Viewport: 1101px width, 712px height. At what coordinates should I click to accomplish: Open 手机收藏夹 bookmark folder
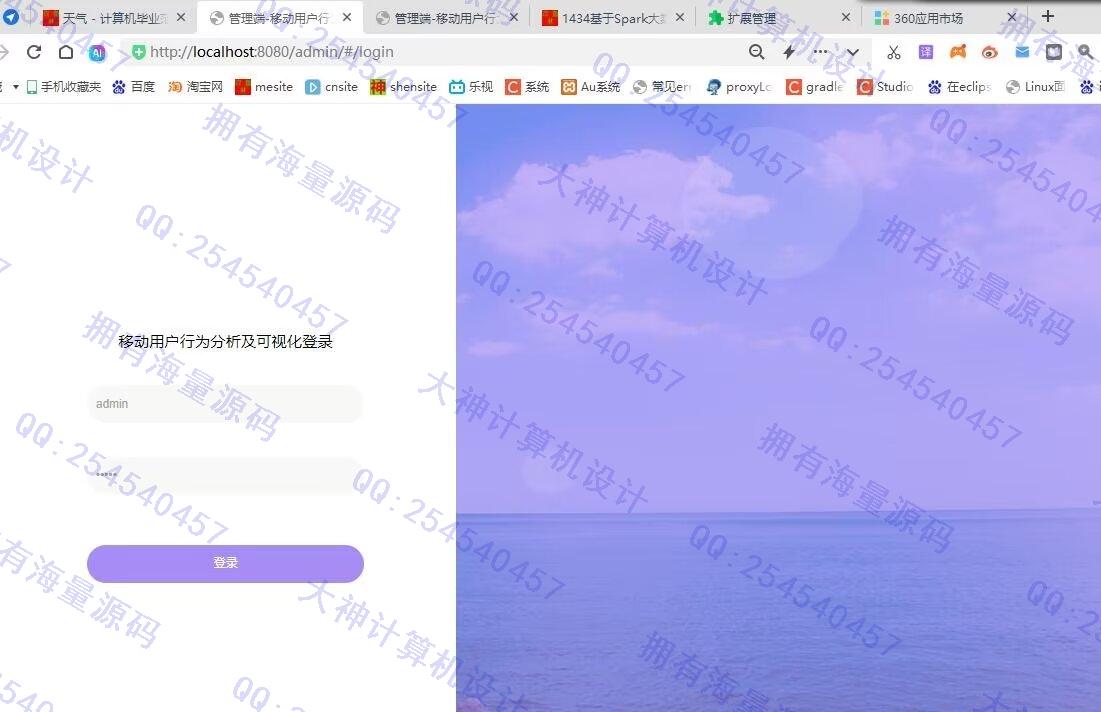[x=64, y=86]
